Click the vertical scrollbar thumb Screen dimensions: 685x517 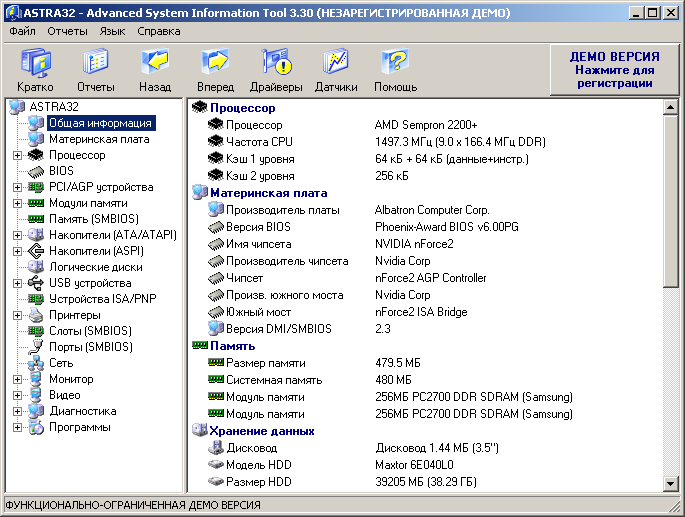coord(671,201)
